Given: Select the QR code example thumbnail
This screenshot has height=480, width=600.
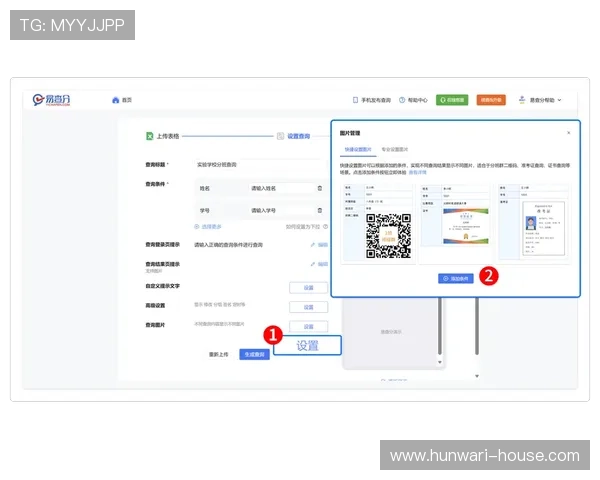Looking at the screenshot, I should point(378,223).
